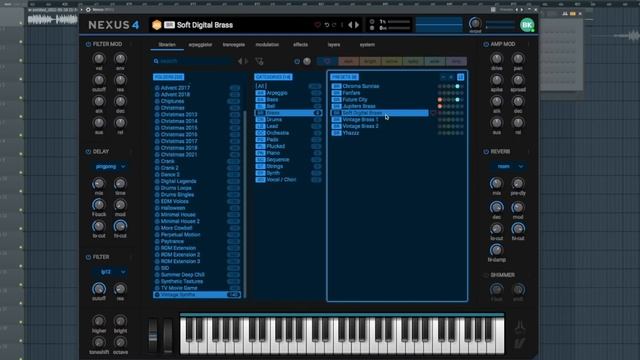Click the Nexus 4 logo
The width and height of the screenshot is (640, 360).
114,25
